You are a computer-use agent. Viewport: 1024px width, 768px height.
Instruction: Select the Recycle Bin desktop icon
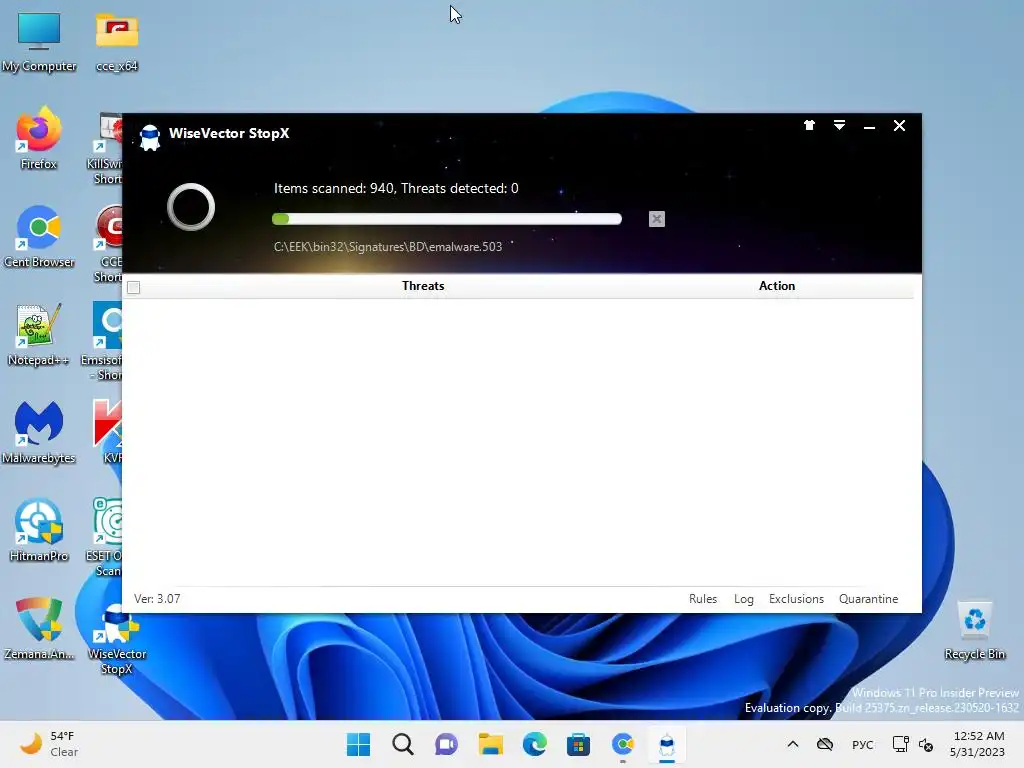tap(974, 630)
